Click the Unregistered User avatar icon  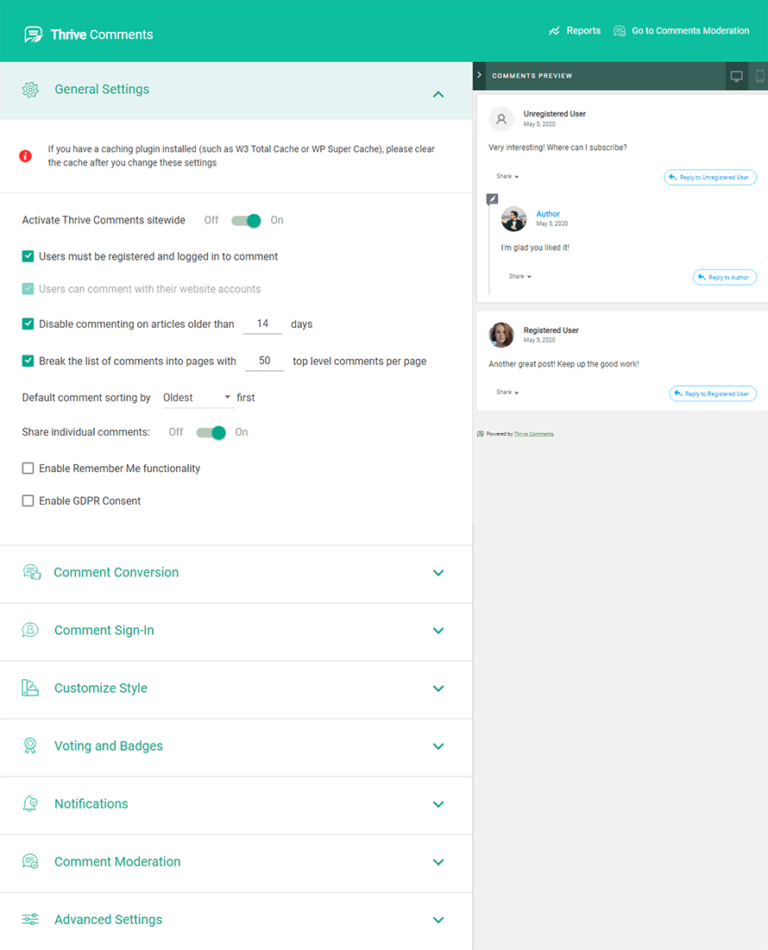pyautogui.click(x=502, y=119)
